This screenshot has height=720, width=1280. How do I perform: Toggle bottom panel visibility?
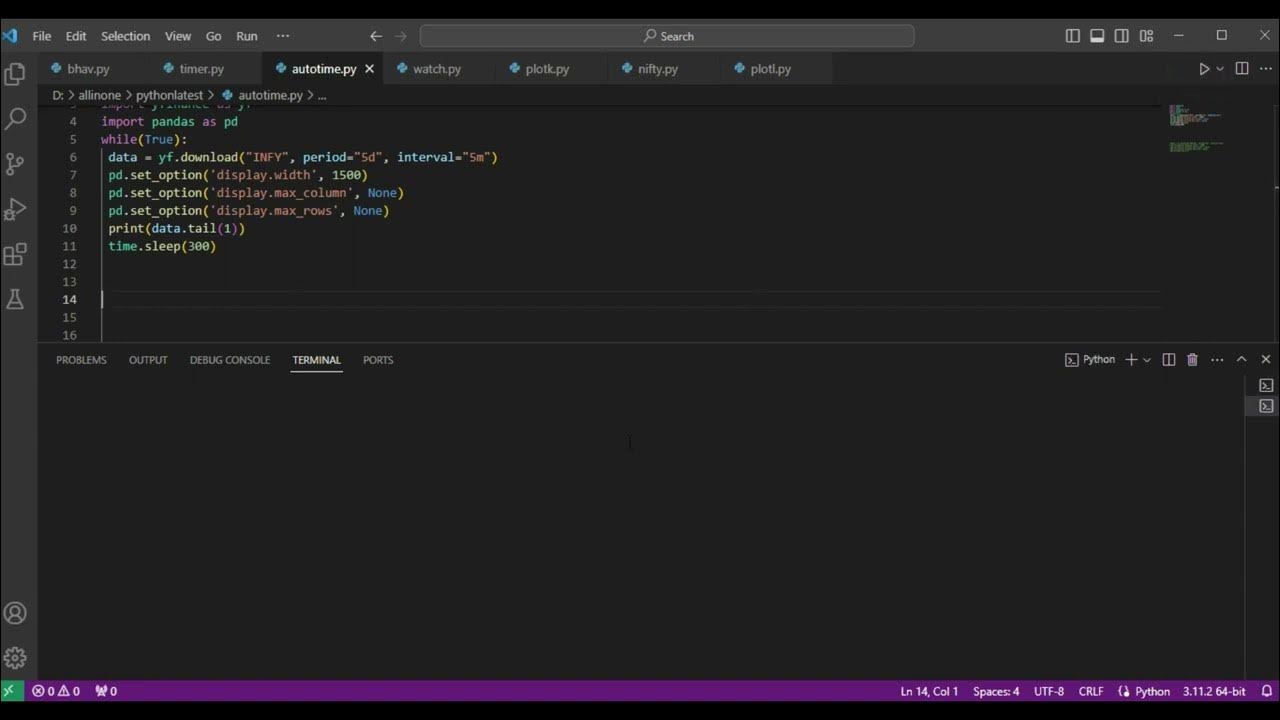[x=1097, y=36]
